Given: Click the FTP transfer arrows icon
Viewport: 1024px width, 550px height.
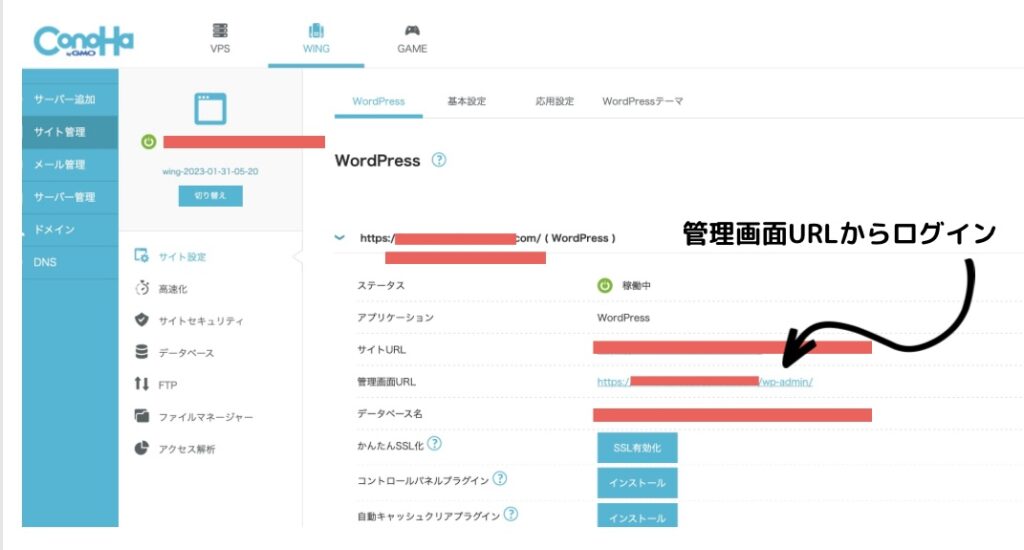Looking at the screenshot, I should click(141, 383).
